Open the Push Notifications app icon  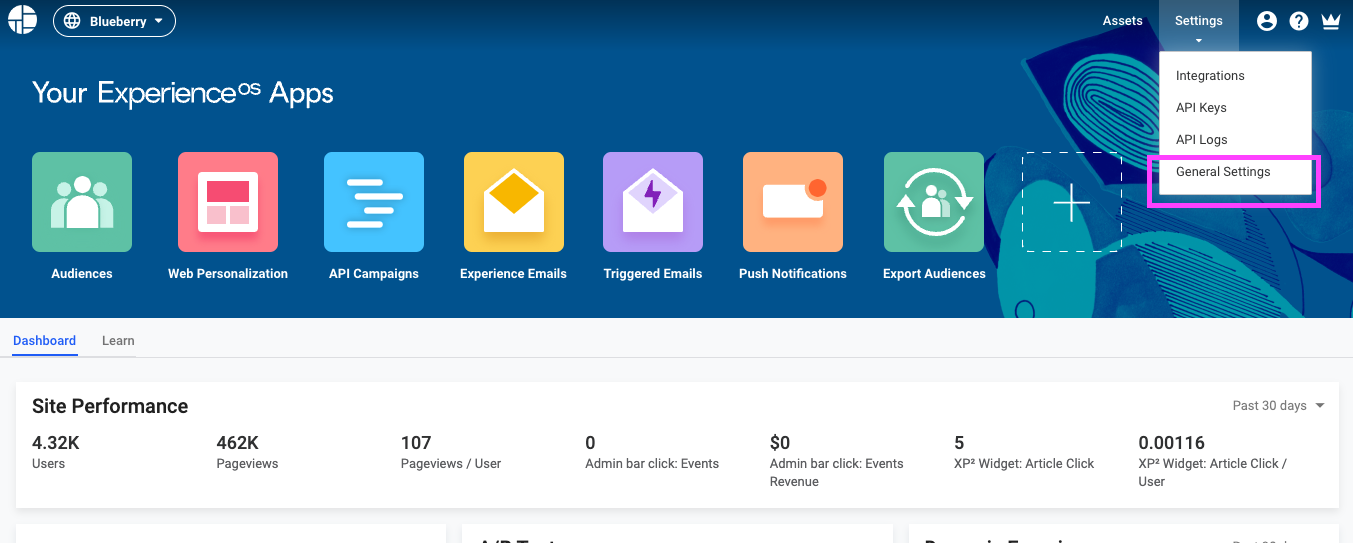[793, 202]
